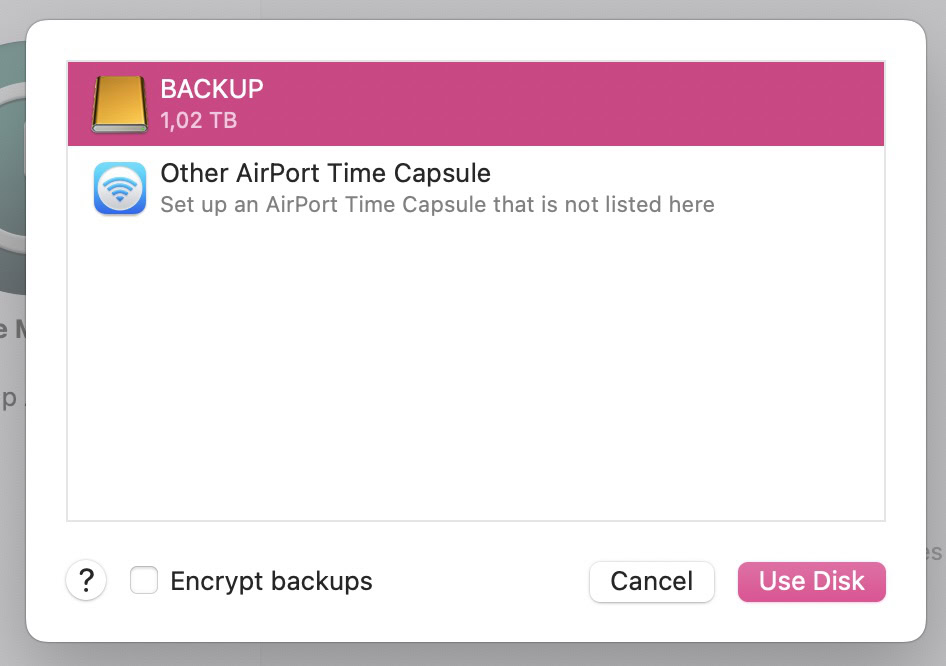This screenshot has width=946, height=666.
Task: Click the orange BACKUP external drive icon
Action: coord(120,104)
